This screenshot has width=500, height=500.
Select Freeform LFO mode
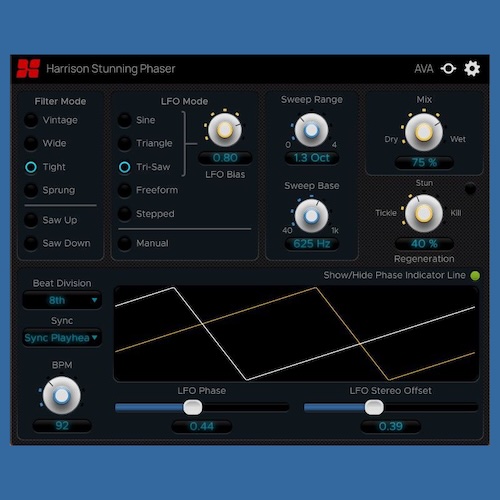coord(125,190)
